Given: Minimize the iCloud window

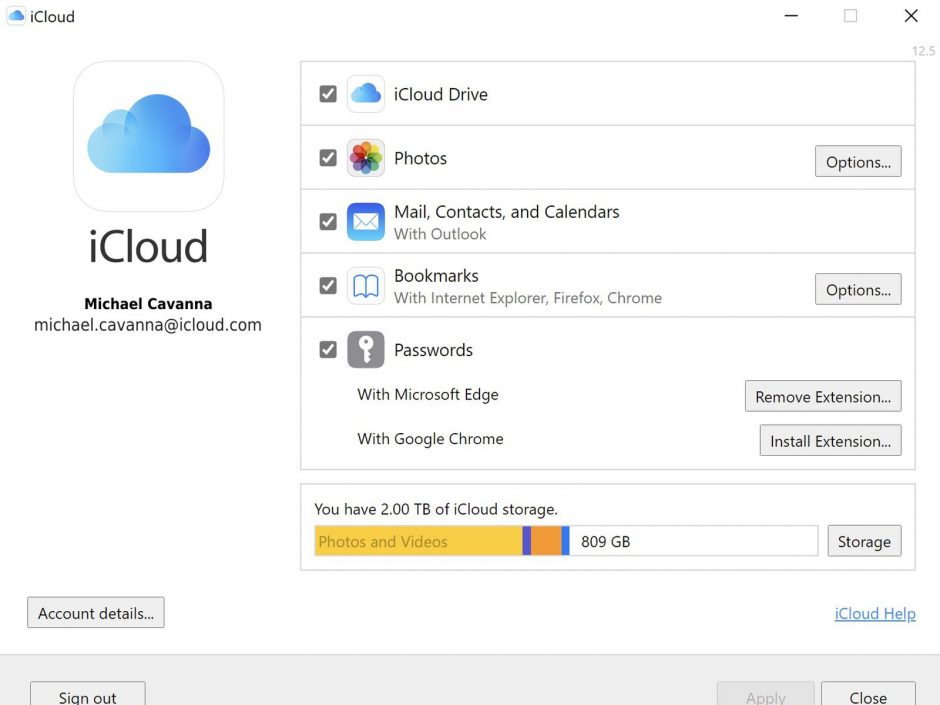Looking at the screenshot, I should pos(791,16).
